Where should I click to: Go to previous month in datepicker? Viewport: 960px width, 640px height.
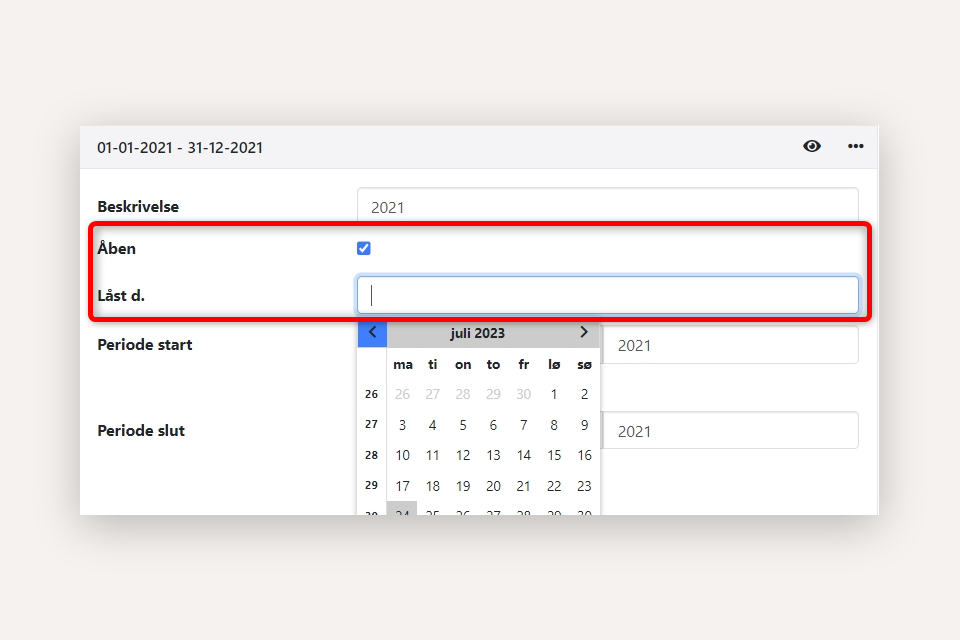[372, 333]
